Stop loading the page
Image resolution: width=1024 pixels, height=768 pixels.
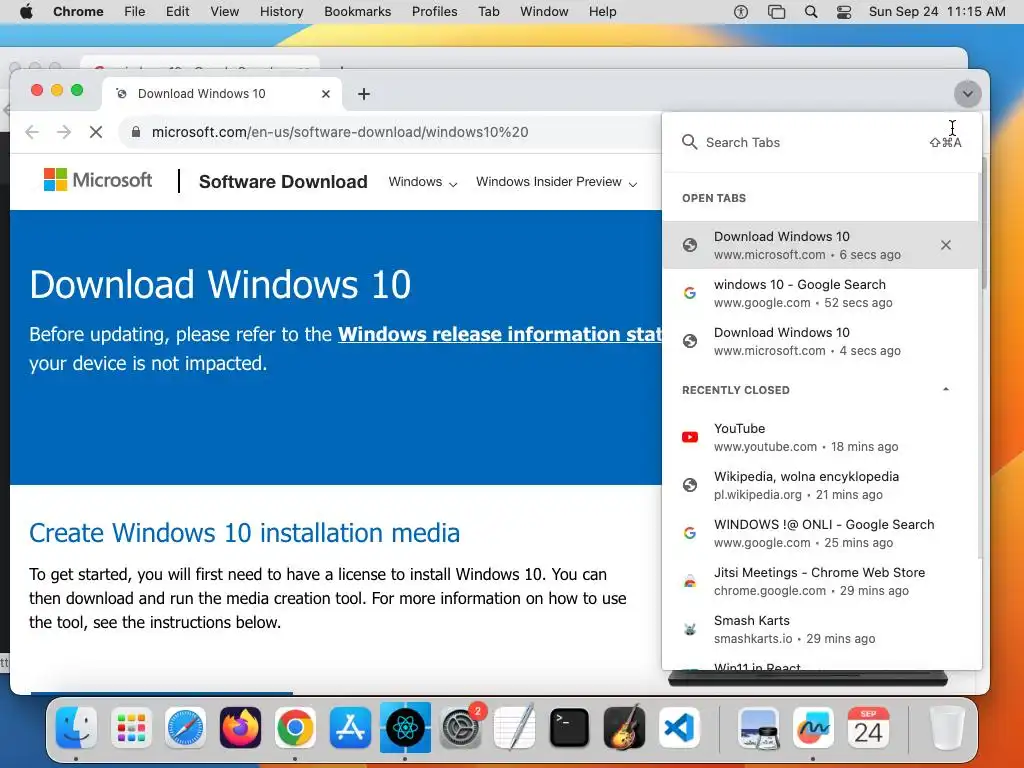(x=96, y=132)
